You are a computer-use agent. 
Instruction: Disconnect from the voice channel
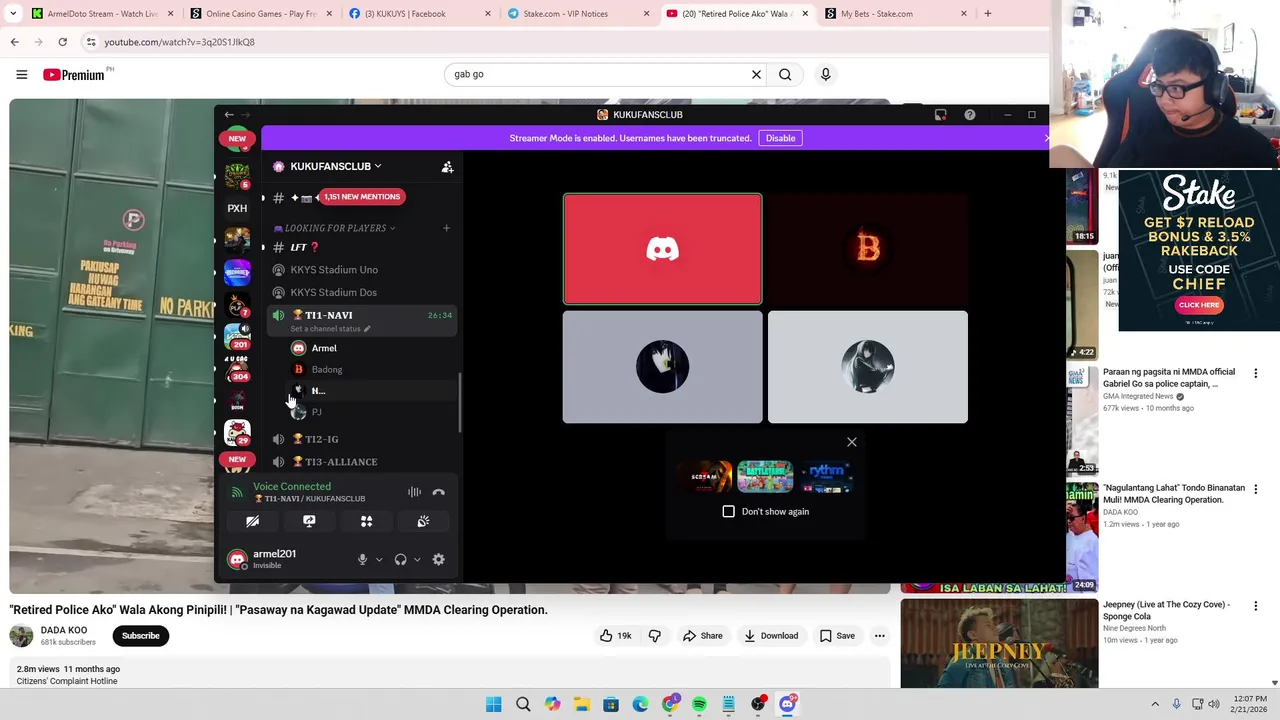point(438,492)
